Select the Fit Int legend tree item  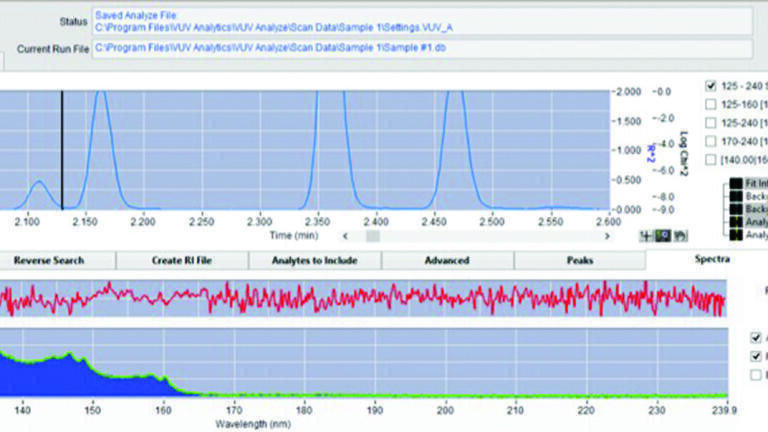tap(756, 183)
